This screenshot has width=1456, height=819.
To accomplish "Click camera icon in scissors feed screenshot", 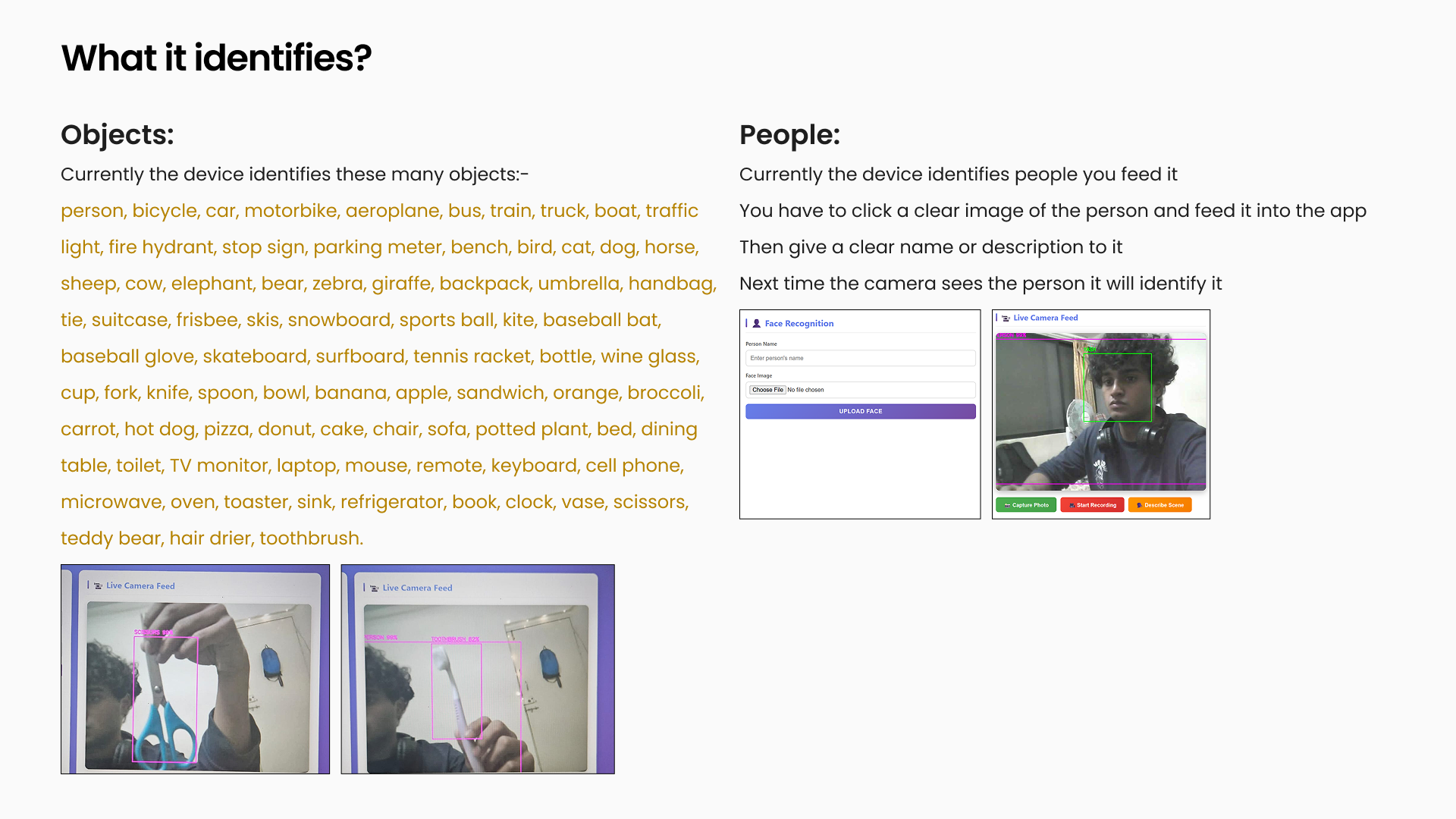I will (98, 586).
